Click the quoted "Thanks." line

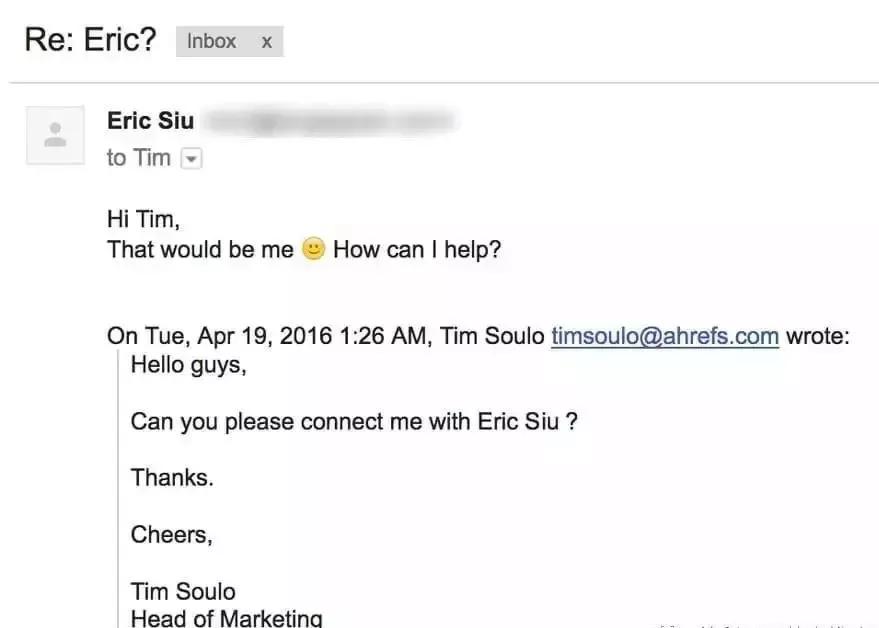[172, 478]
